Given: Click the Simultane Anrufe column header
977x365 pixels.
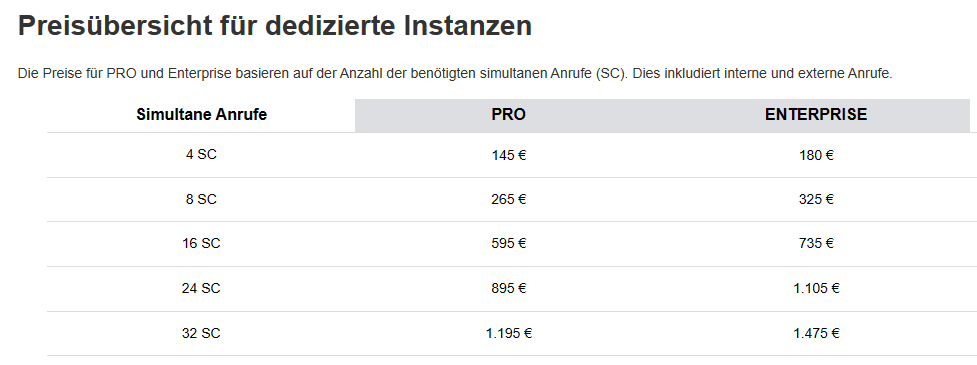Looking at the screenshot, I should (x=201, y=115).
